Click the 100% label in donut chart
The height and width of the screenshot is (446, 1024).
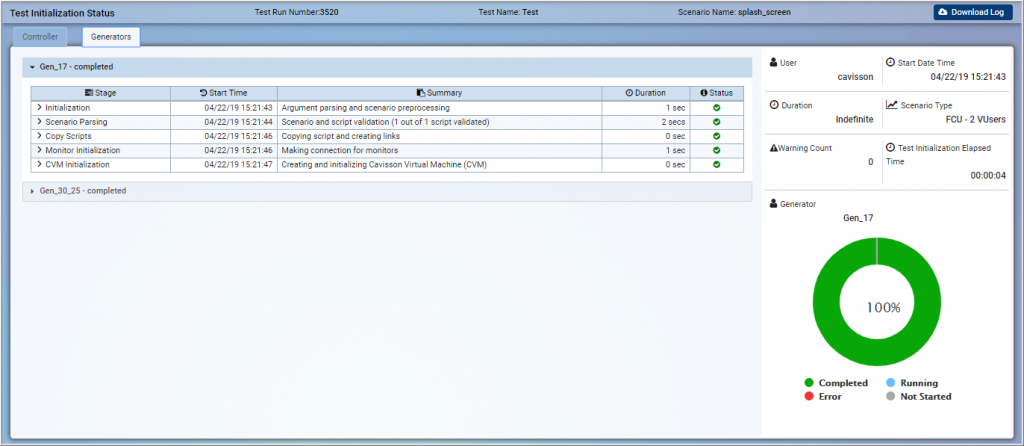pyautogui.click(x=884, y=308)
